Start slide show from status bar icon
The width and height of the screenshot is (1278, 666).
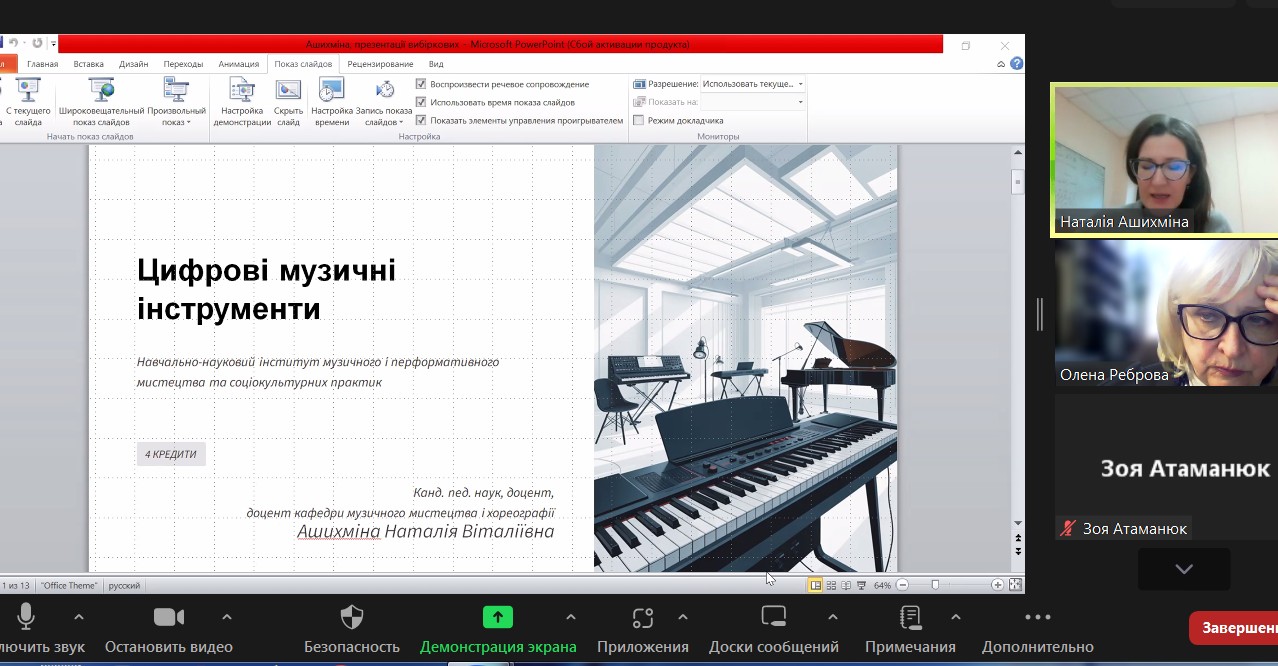pyautogui.click(x=861, y=585)
